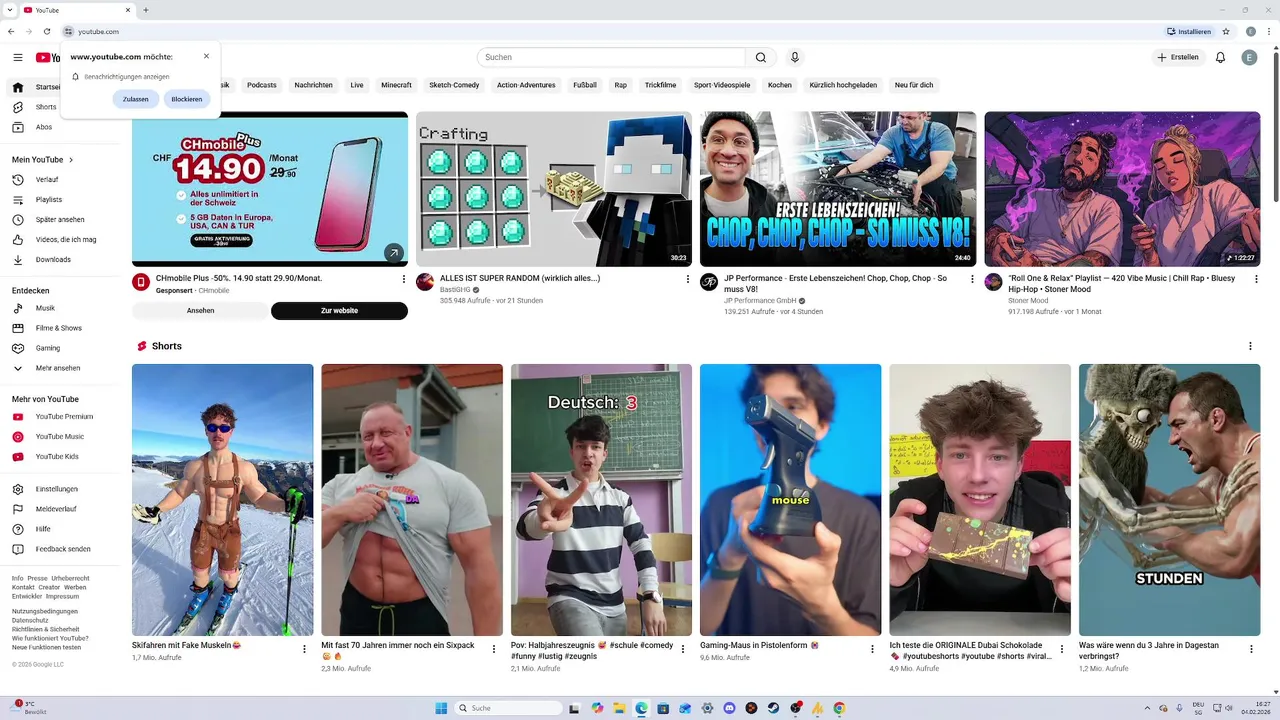
Task: Open the account avatar menu
Action: [1250, 58]
